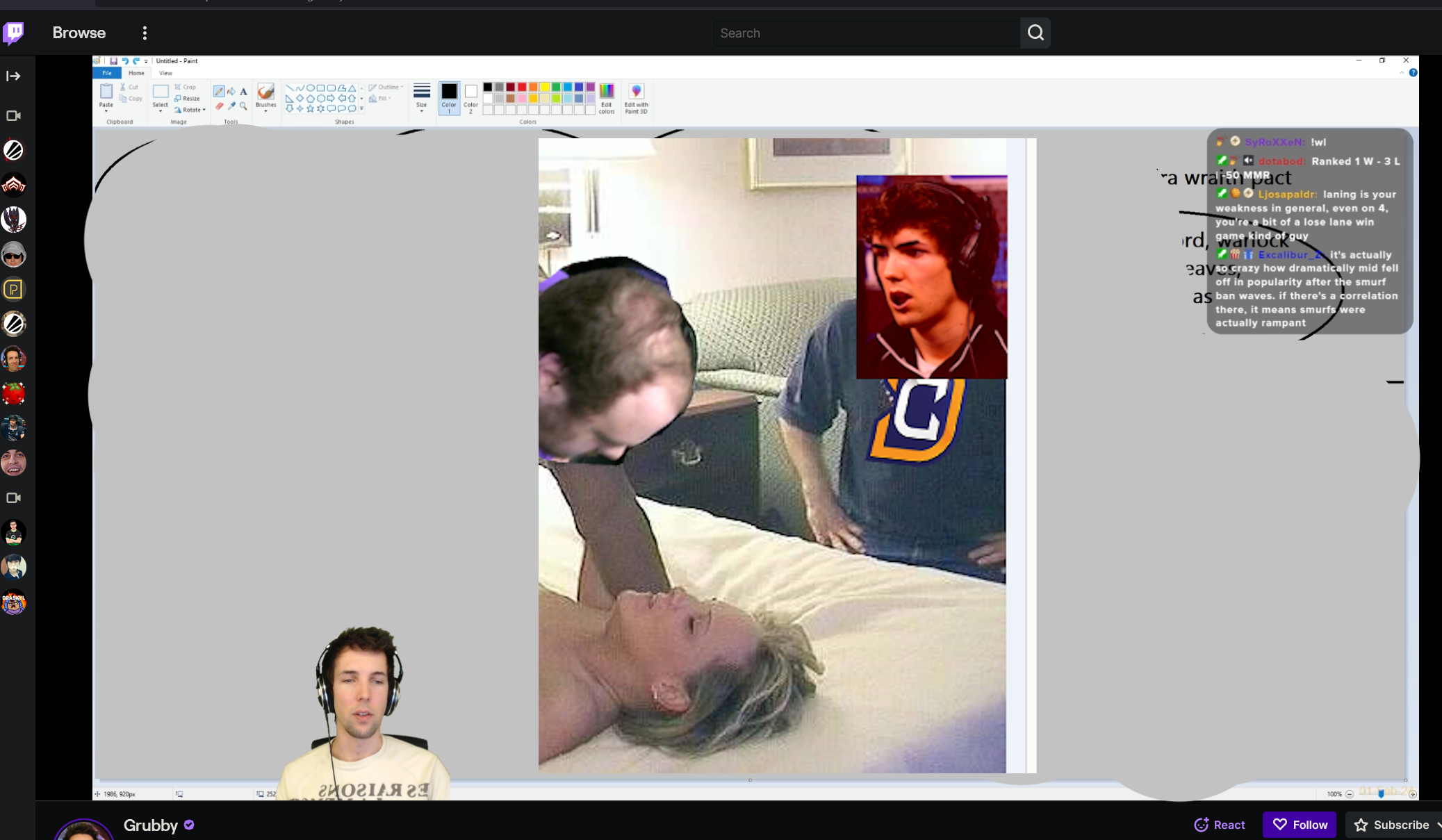Click the Twitch logo icon
Screen dimensions: 1442x840
pyautogui.click(x=13, y=32)
